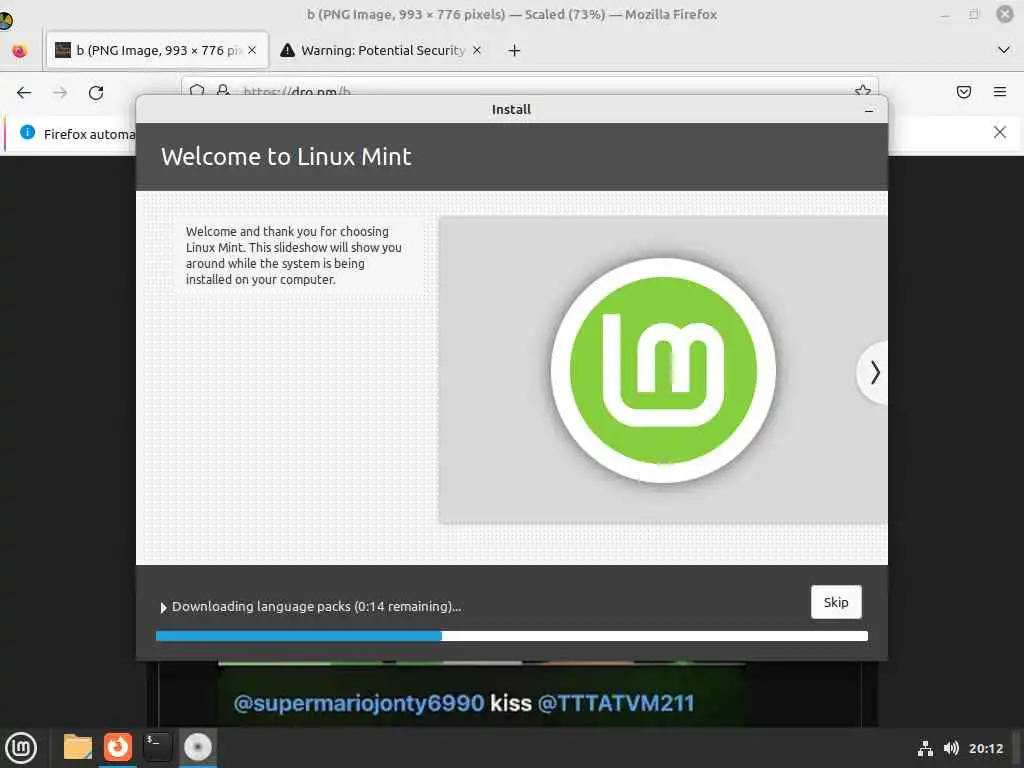The width and height of the screenshot is (1024, 768).
Task: Advance slideshow with the right chevron arrow
Action: click(x=873, y=372)
